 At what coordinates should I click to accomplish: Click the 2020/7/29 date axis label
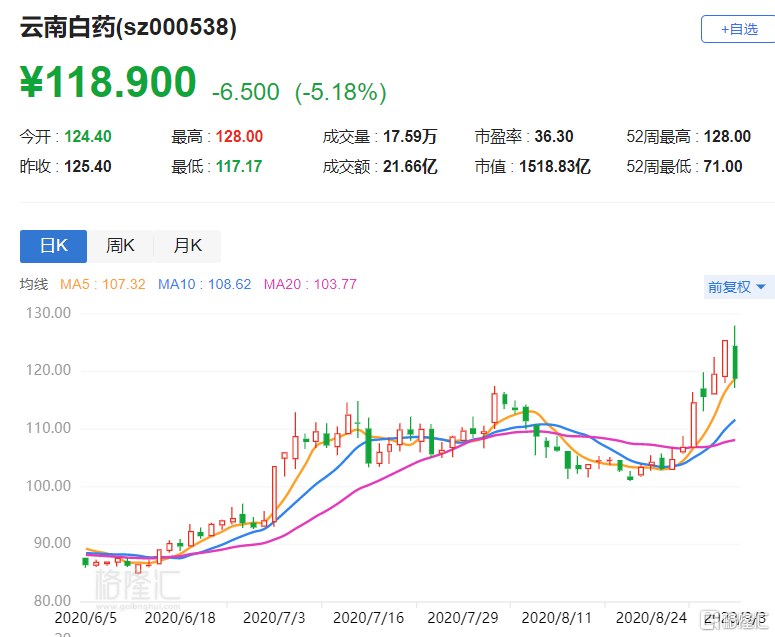pyautogui.click(x=463, y=618)
